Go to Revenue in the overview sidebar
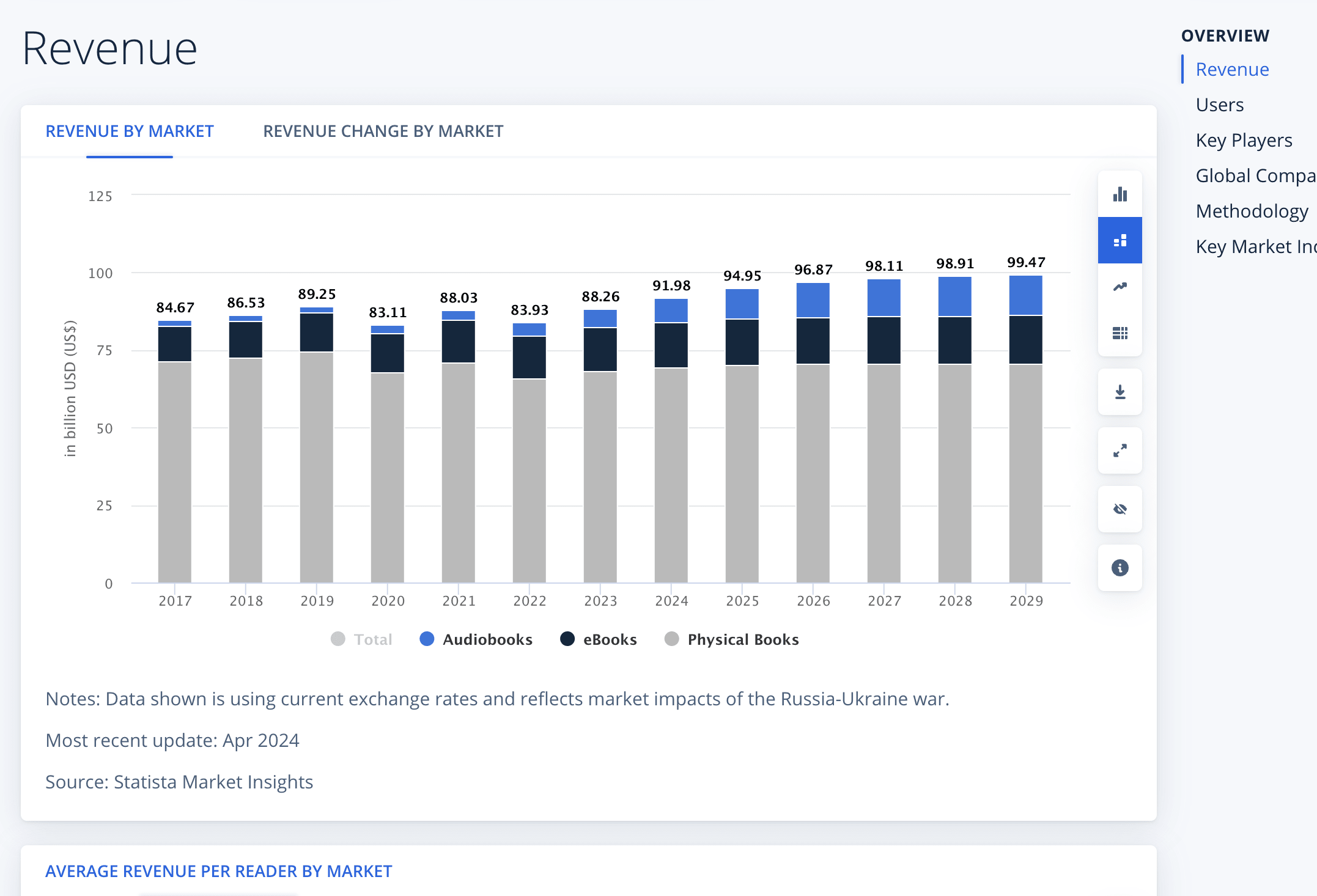Viewport: 1317px width, 896px height. tap(1232, 70)
